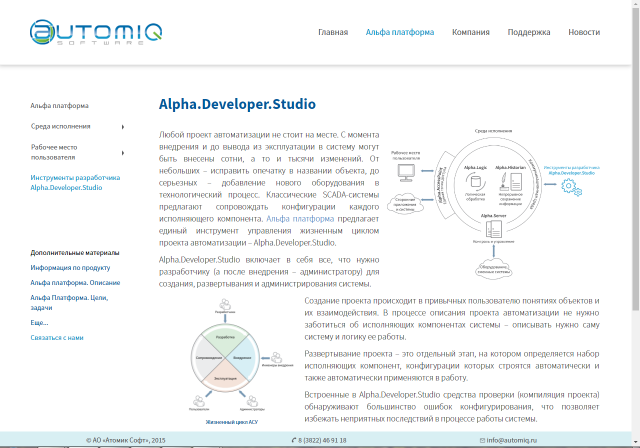Click the Администраторы people icon

(x=252, y=401)
